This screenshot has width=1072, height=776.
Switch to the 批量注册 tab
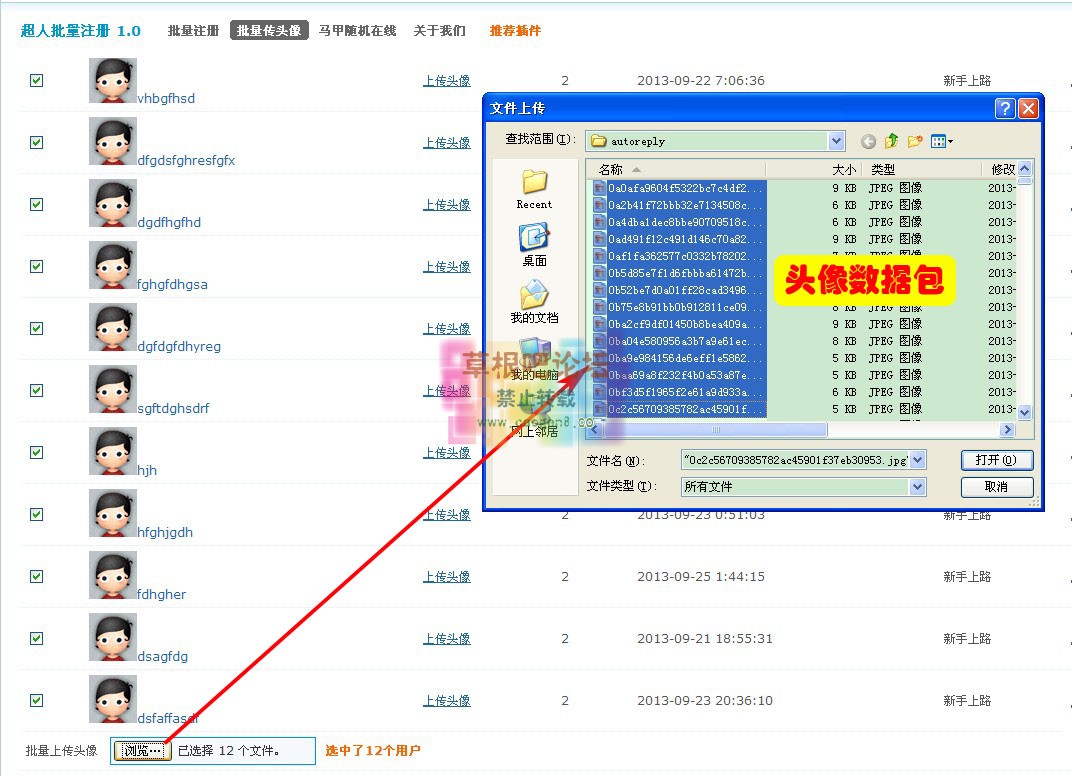tap(193, 31)
